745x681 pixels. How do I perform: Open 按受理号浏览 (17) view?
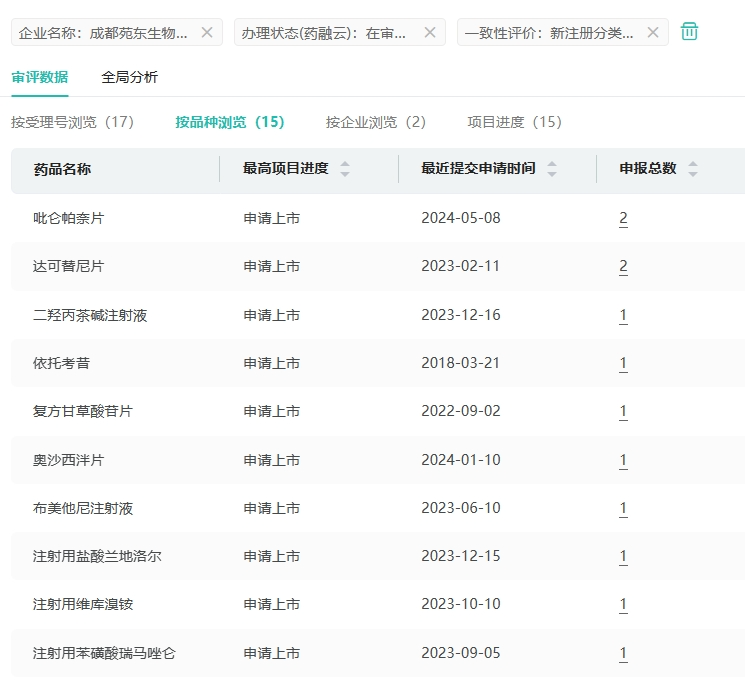tap(72, 122)
